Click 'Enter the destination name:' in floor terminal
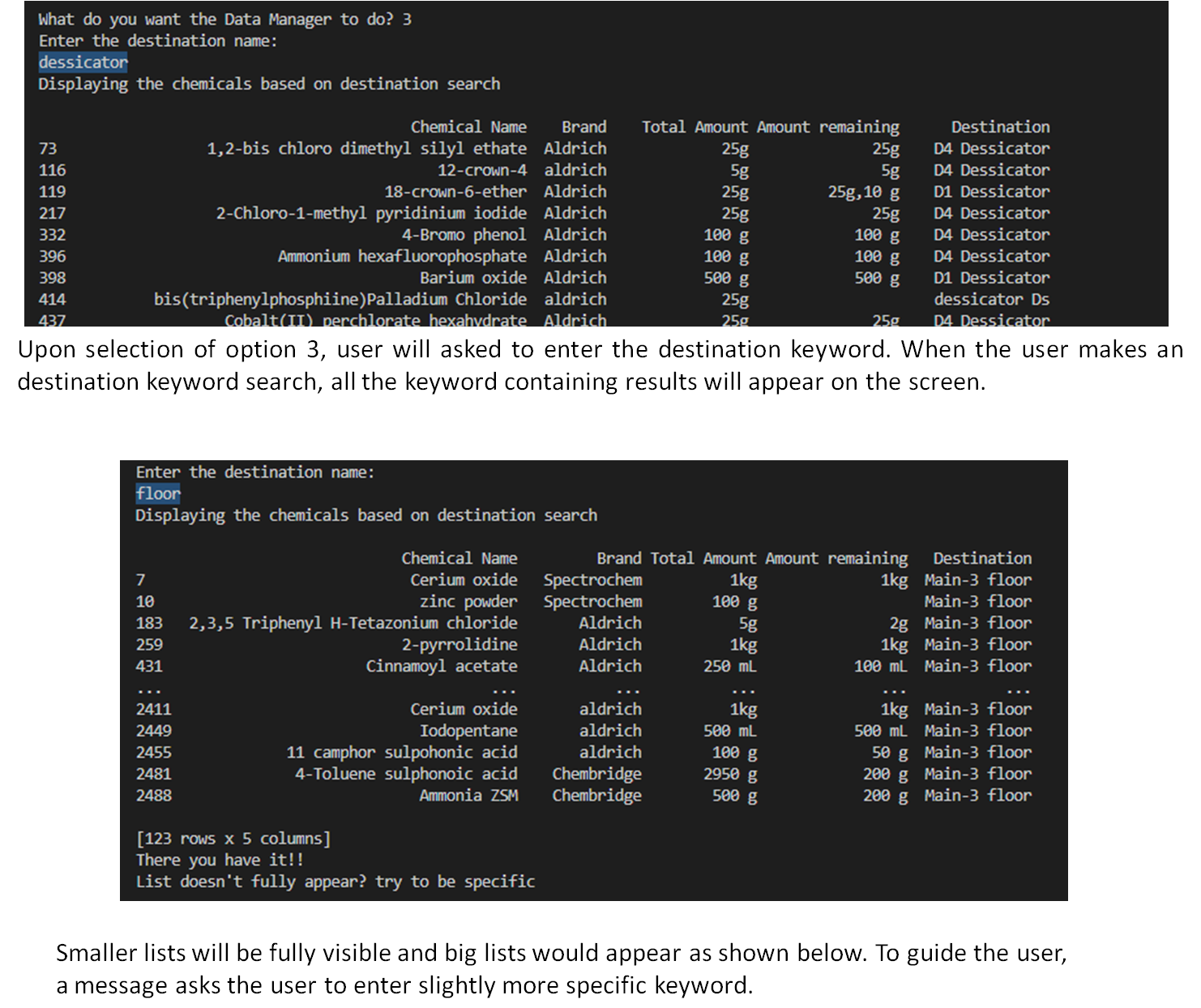 (255, 472)
